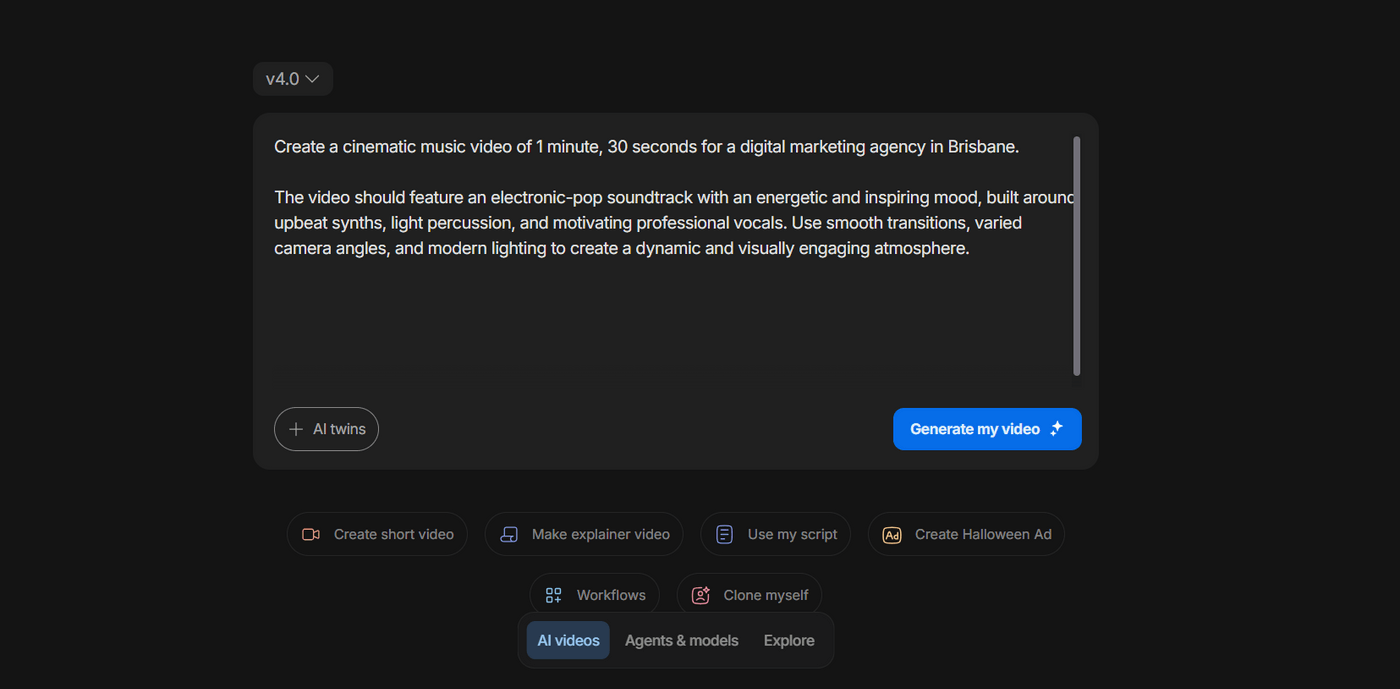Click the prompt box vertical scrollbar

(1077, 256)
